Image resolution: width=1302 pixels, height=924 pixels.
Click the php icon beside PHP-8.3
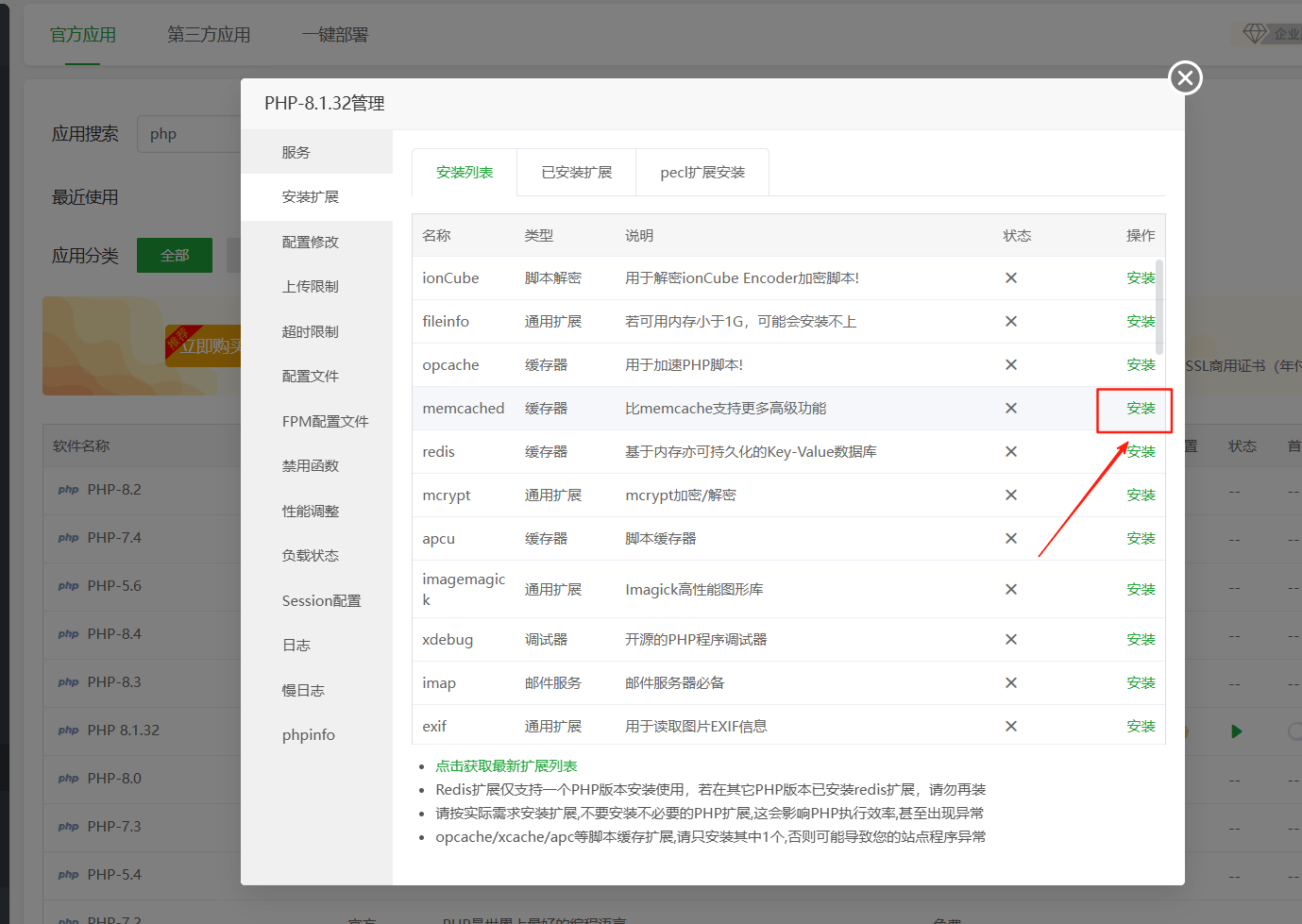pos(68,682)
